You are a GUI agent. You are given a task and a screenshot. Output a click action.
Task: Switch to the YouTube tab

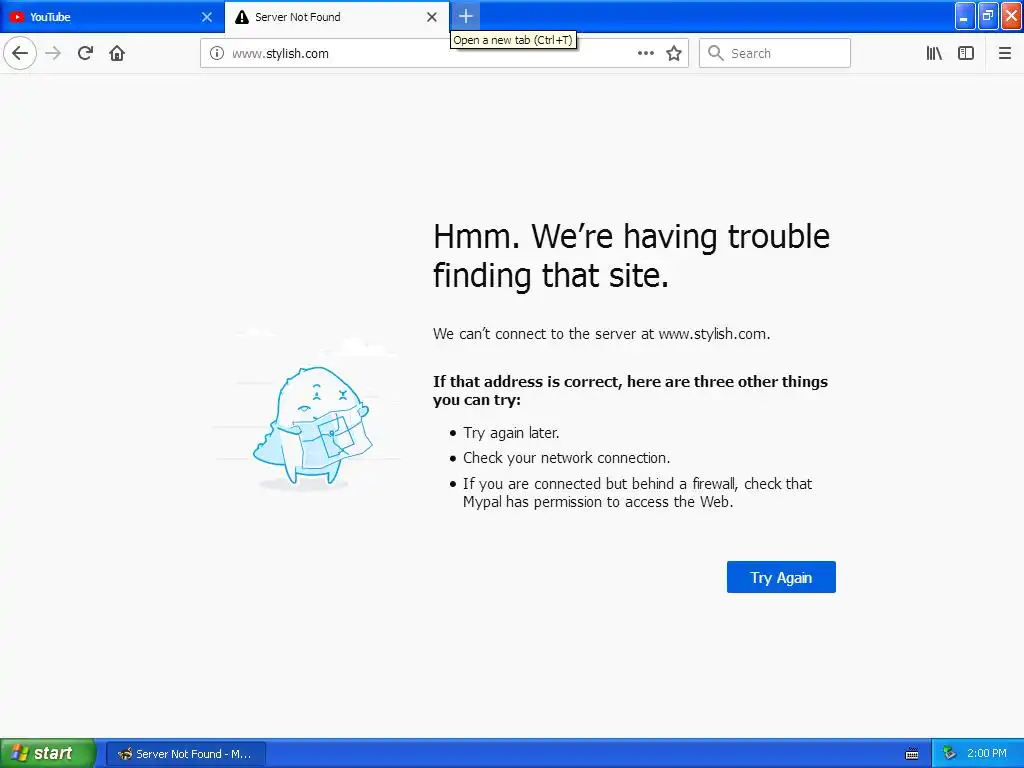(x=112, y=17)
